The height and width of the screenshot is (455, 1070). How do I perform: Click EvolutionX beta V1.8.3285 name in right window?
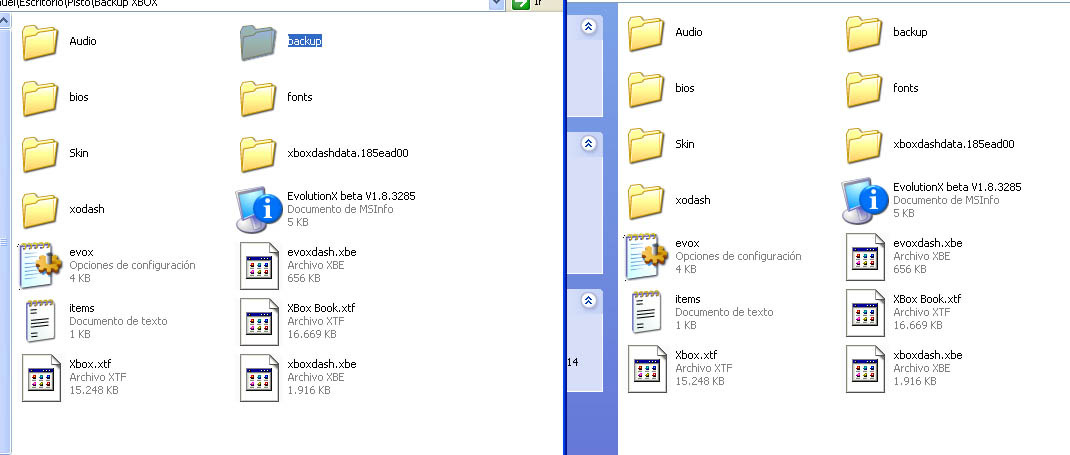[957, 187]
